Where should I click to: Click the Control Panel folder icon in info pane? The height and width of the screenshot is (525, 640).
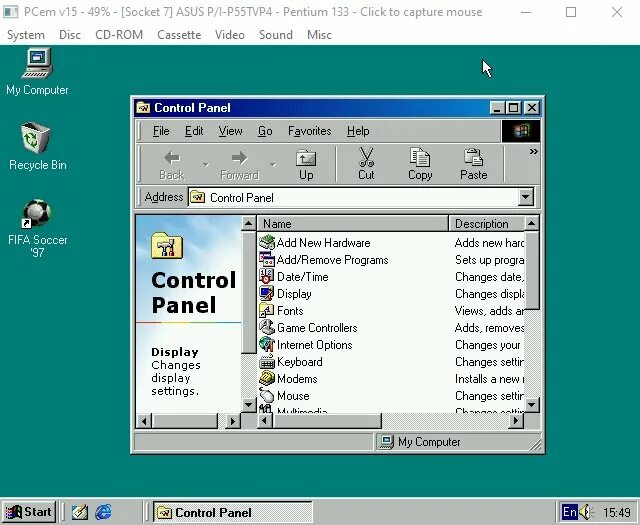coord(167,245)
